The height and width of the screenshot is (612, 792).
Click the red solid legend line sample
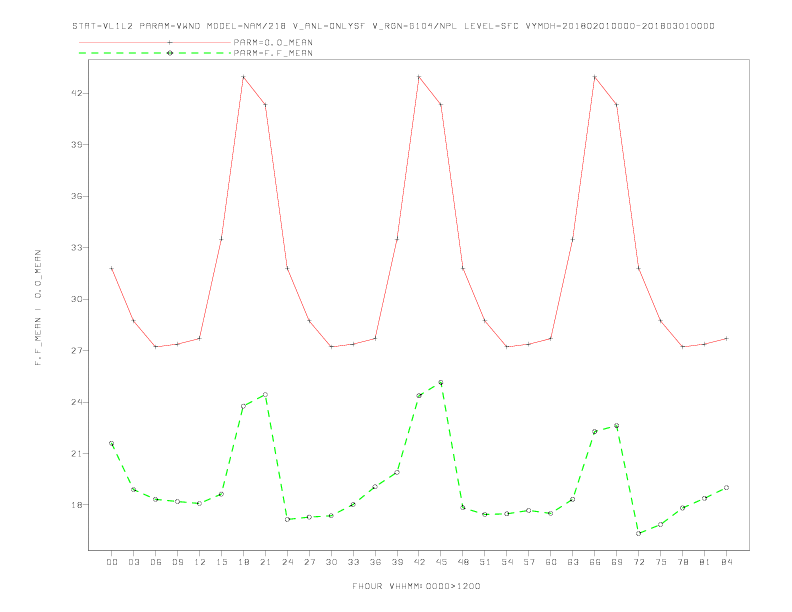(155, 42)
